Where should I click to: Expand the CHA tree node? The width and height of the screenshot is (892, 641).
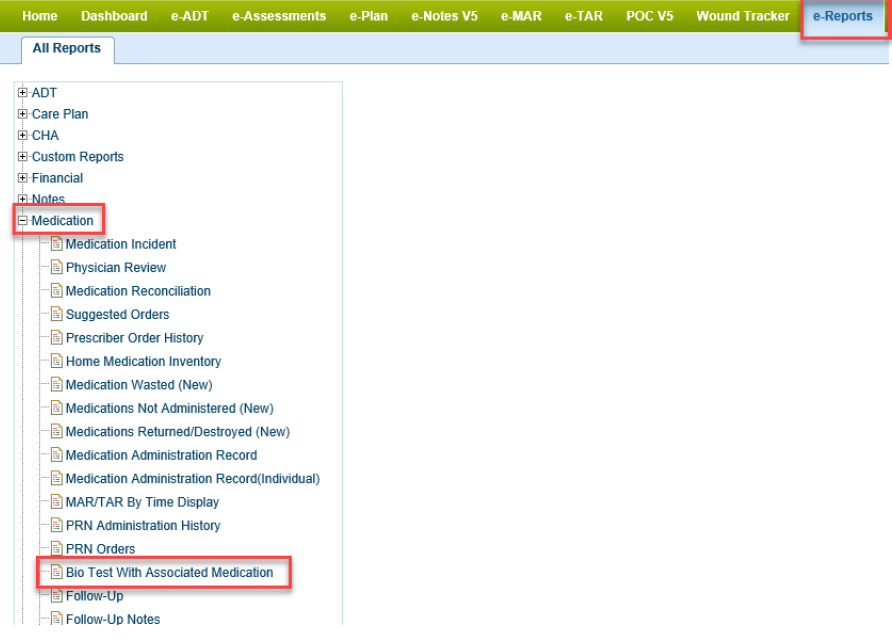[x=22, y=135]
